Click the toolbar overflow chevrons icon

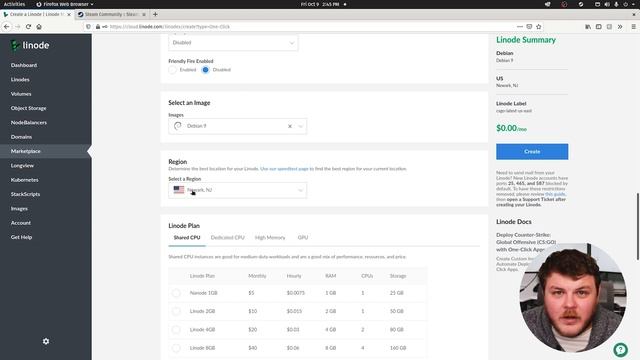tap(620, 27)
